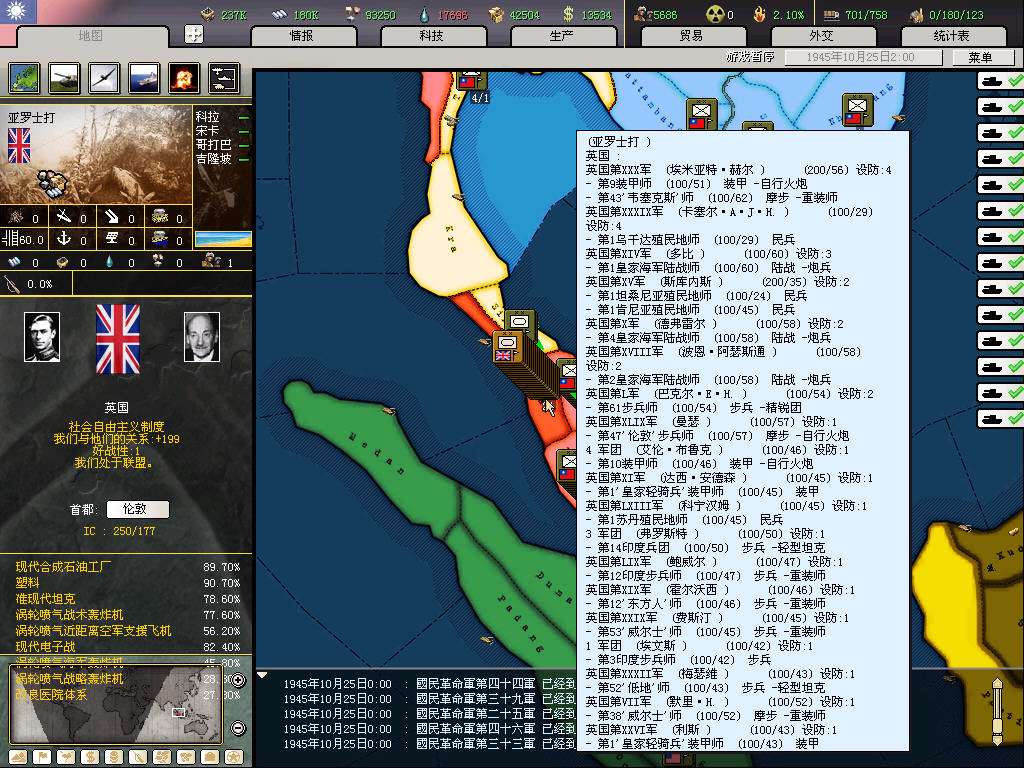Open the air units list (plane icon)
The height and width of the screenshot is (768, 1024).
104,76
